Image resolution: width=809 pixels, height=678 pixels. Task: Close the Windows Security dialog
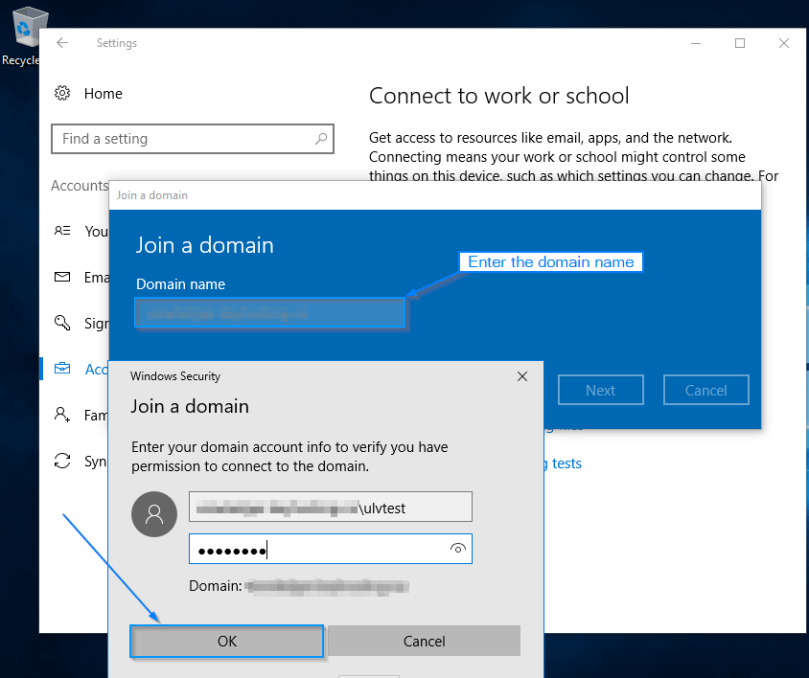click(x=522, y=377)
